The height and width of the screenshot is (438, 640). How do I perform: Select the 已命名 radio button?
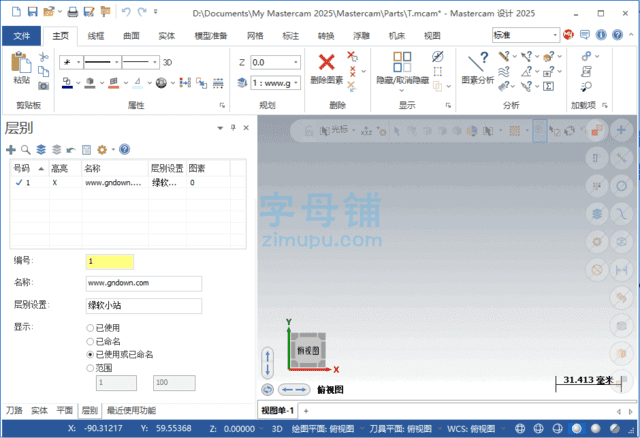[90, 341]
